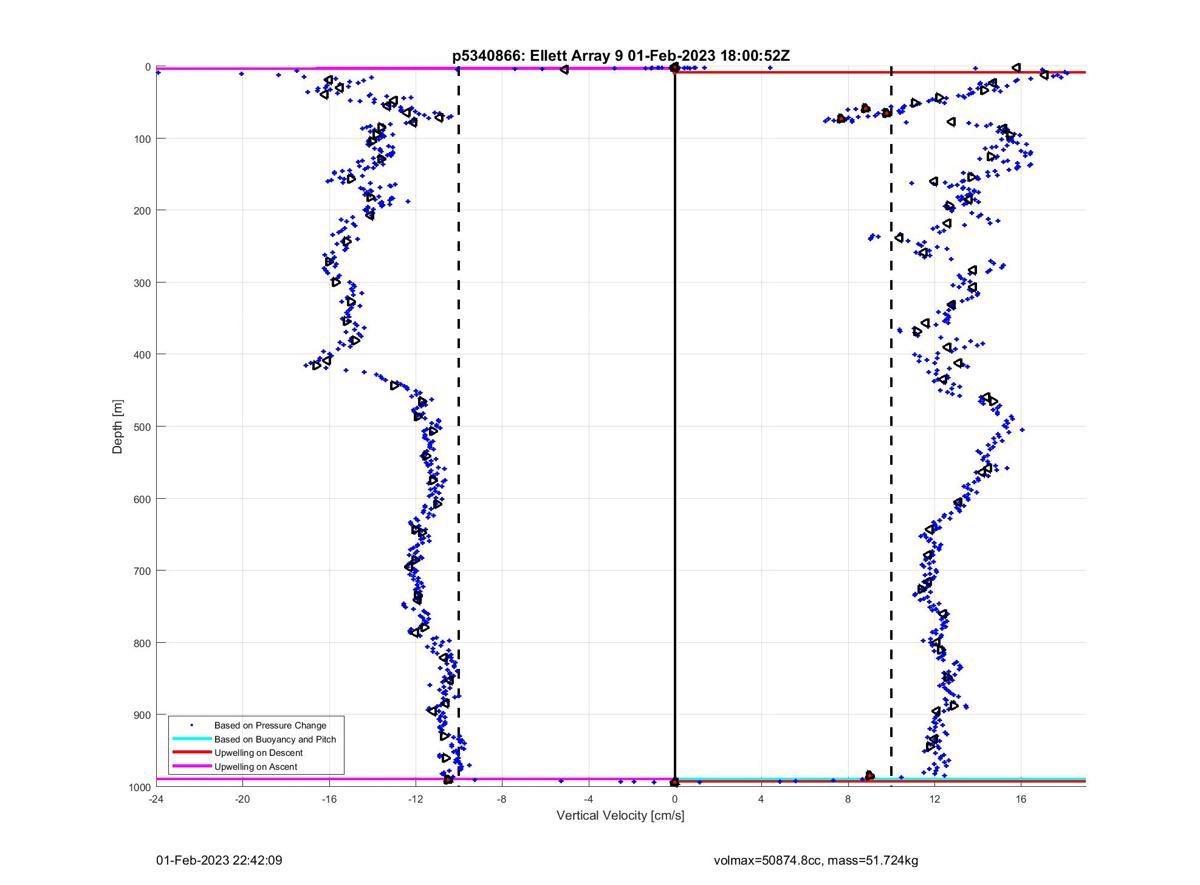
Task: Click legend entry 'Based on Pressure Change'
Action: point(270,725)
